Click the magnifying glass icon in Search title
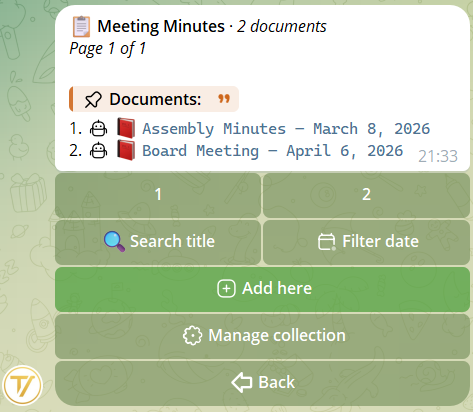473x412 pixels. (x=114, y=242)
